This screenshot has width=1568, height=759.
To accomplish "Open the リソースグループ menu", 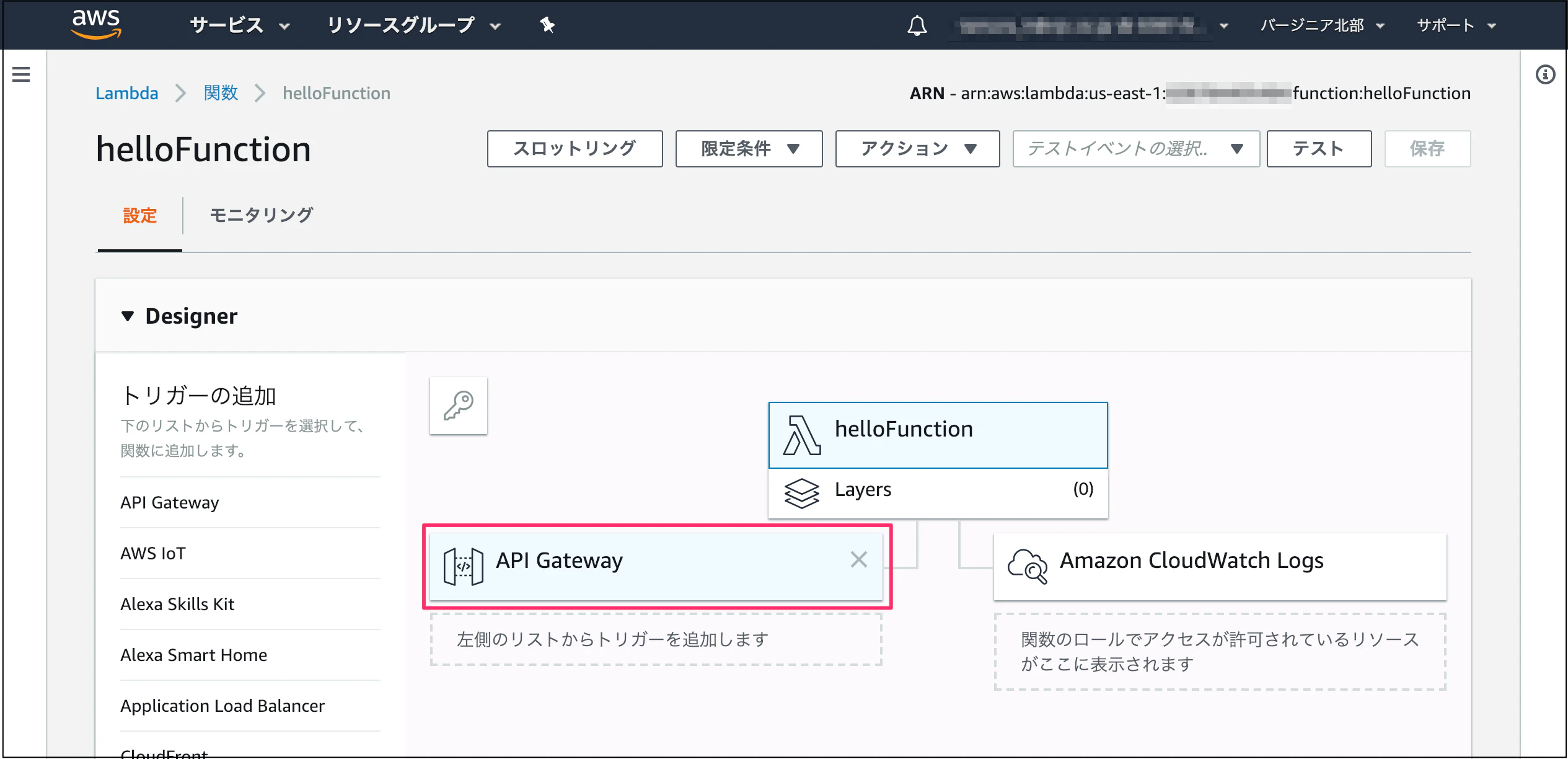I will click(413, 25).
